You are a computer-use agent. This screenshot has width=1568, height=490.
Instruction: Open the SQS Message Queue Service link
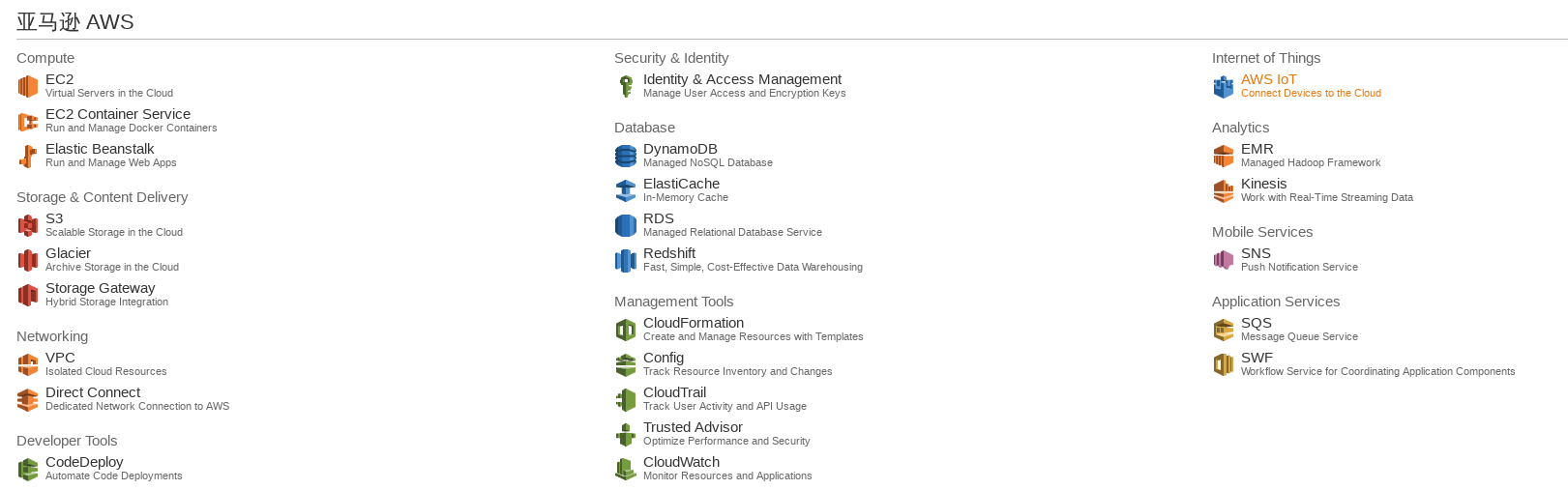click(1257, 323)
